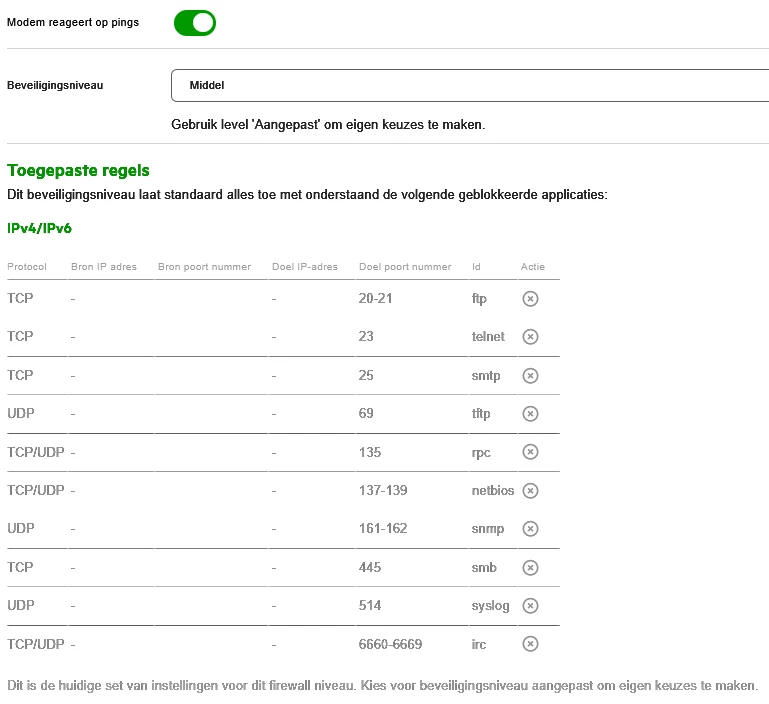Click the remove icon for the ftp rule
Image resolution: width=769 pixels, height=704 pixels.
click(531, 299)
